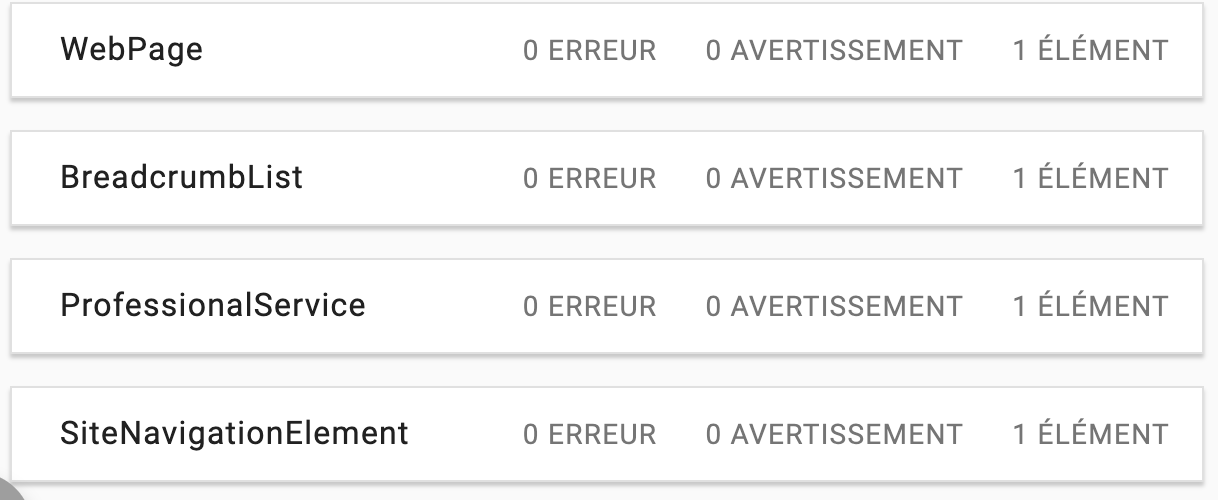Select the BreadcrumbList type name text
Image resolution: width=1218 pixels, height=500 pixels.
point(181,178)
